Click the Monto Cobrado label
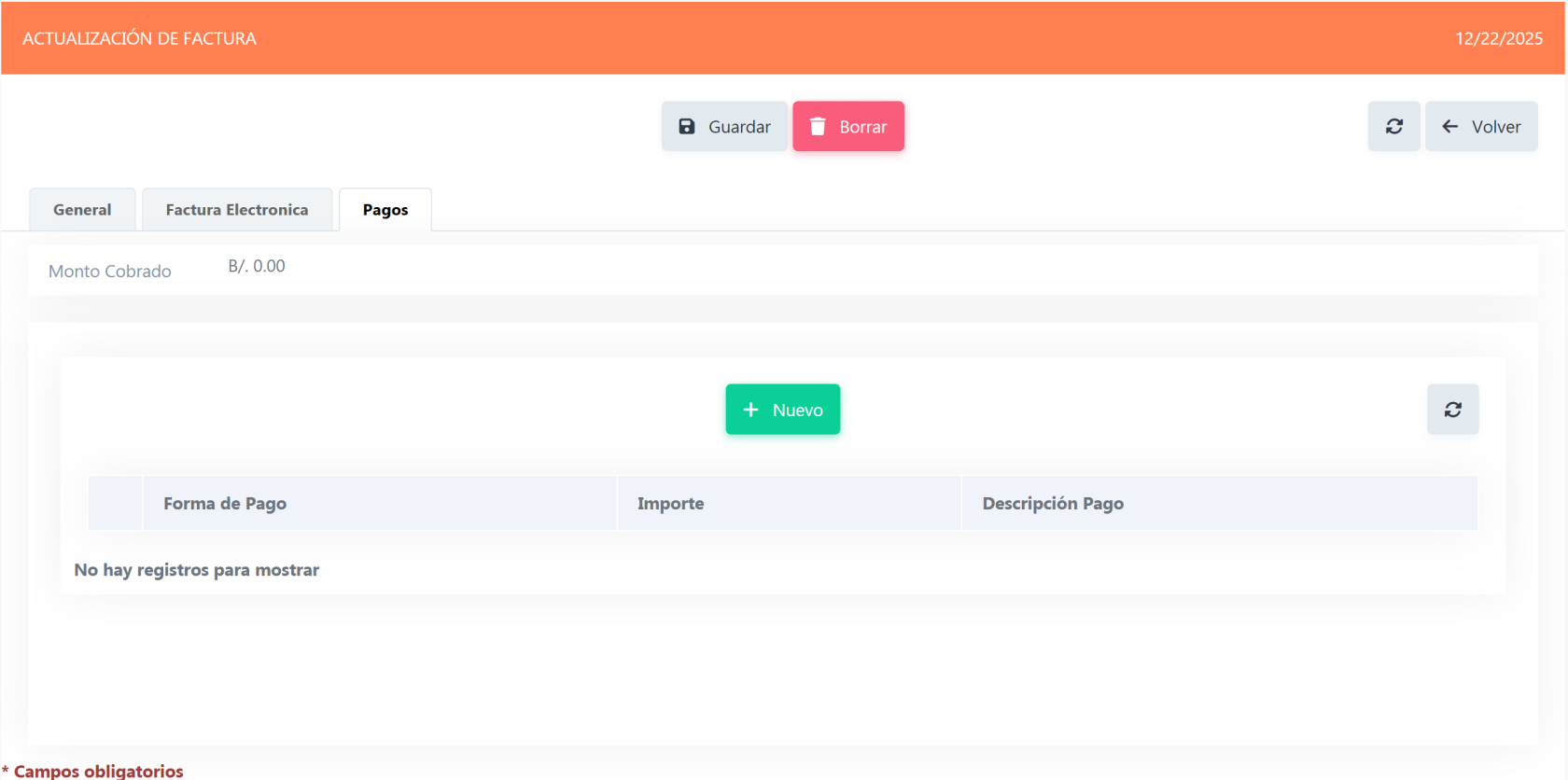Image resolution: width=1568 pixels, height=780 pixels. 110,272
